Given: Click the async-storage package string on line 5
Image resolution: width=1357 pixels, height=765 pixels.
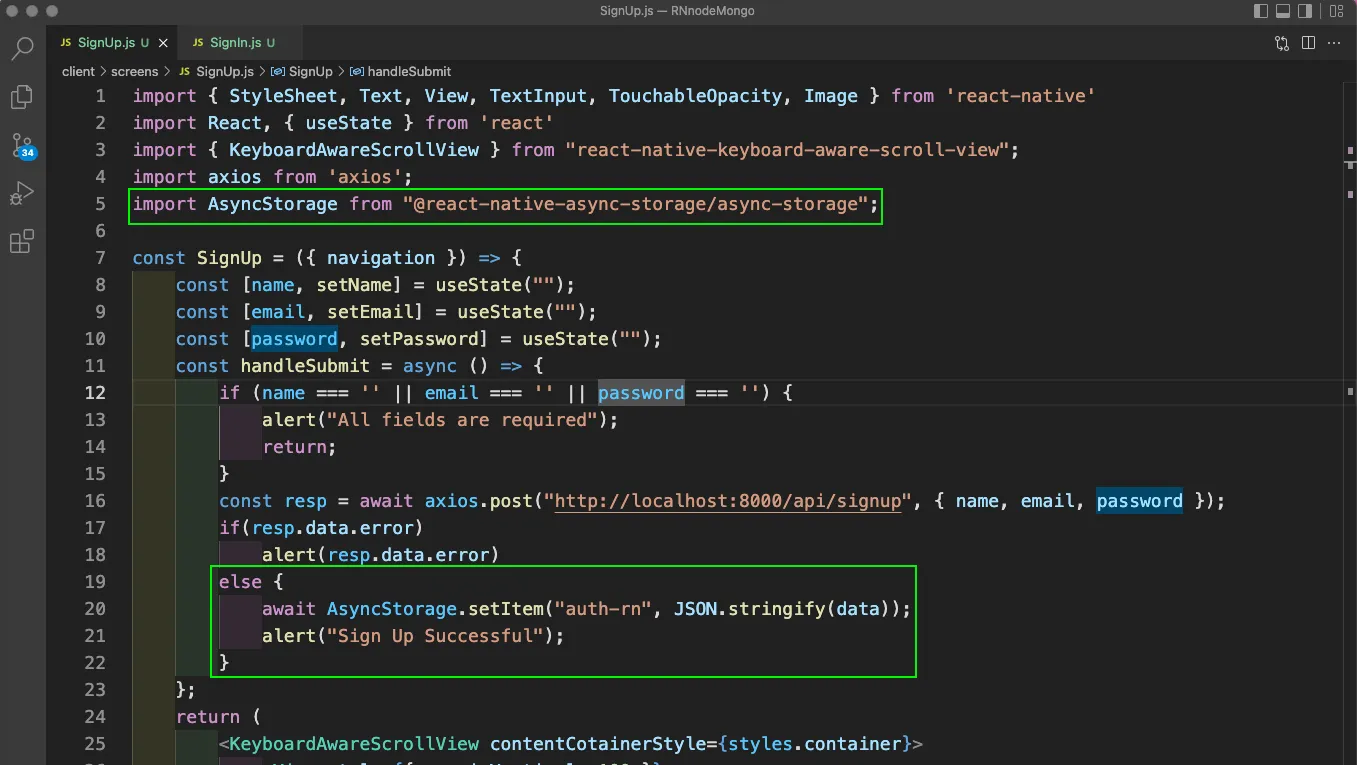Looking at the screenshot, I should (x=636, y=204).
